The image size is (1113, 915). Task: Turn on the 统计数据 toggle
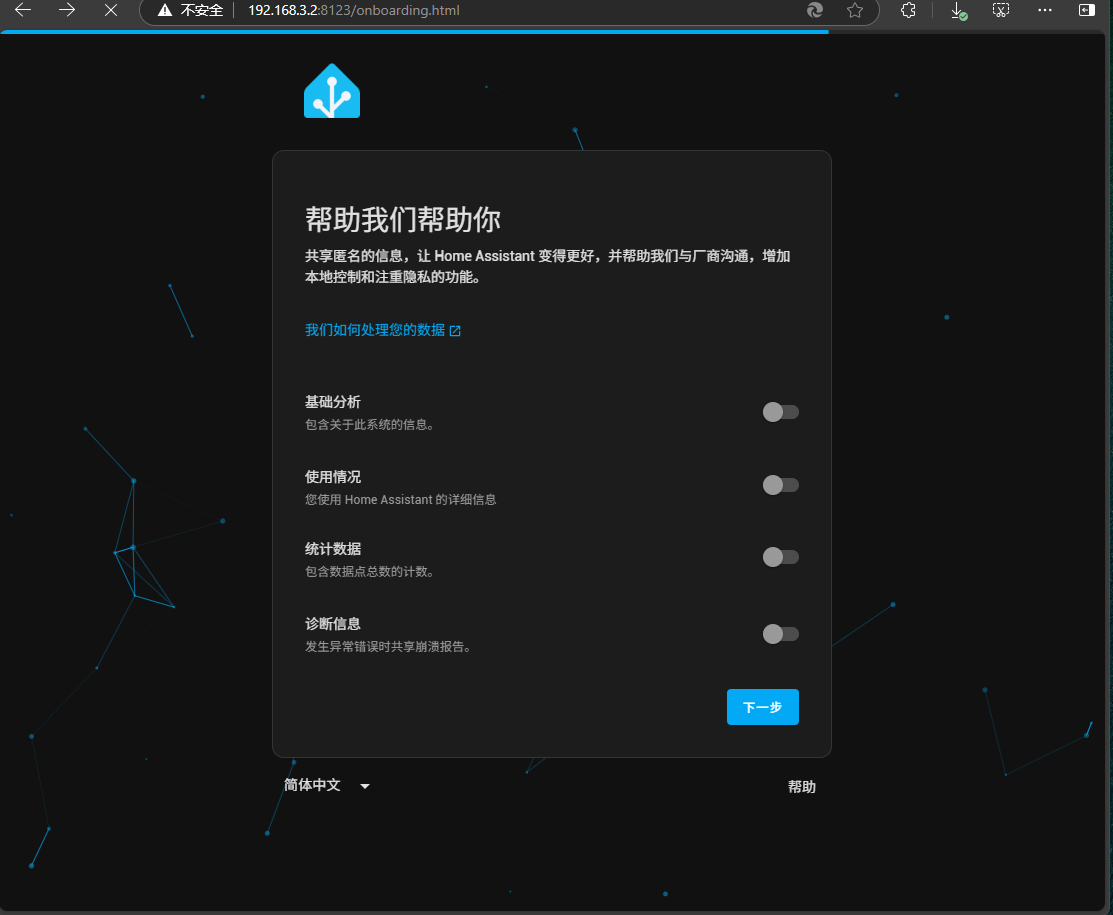click(780, 557)
